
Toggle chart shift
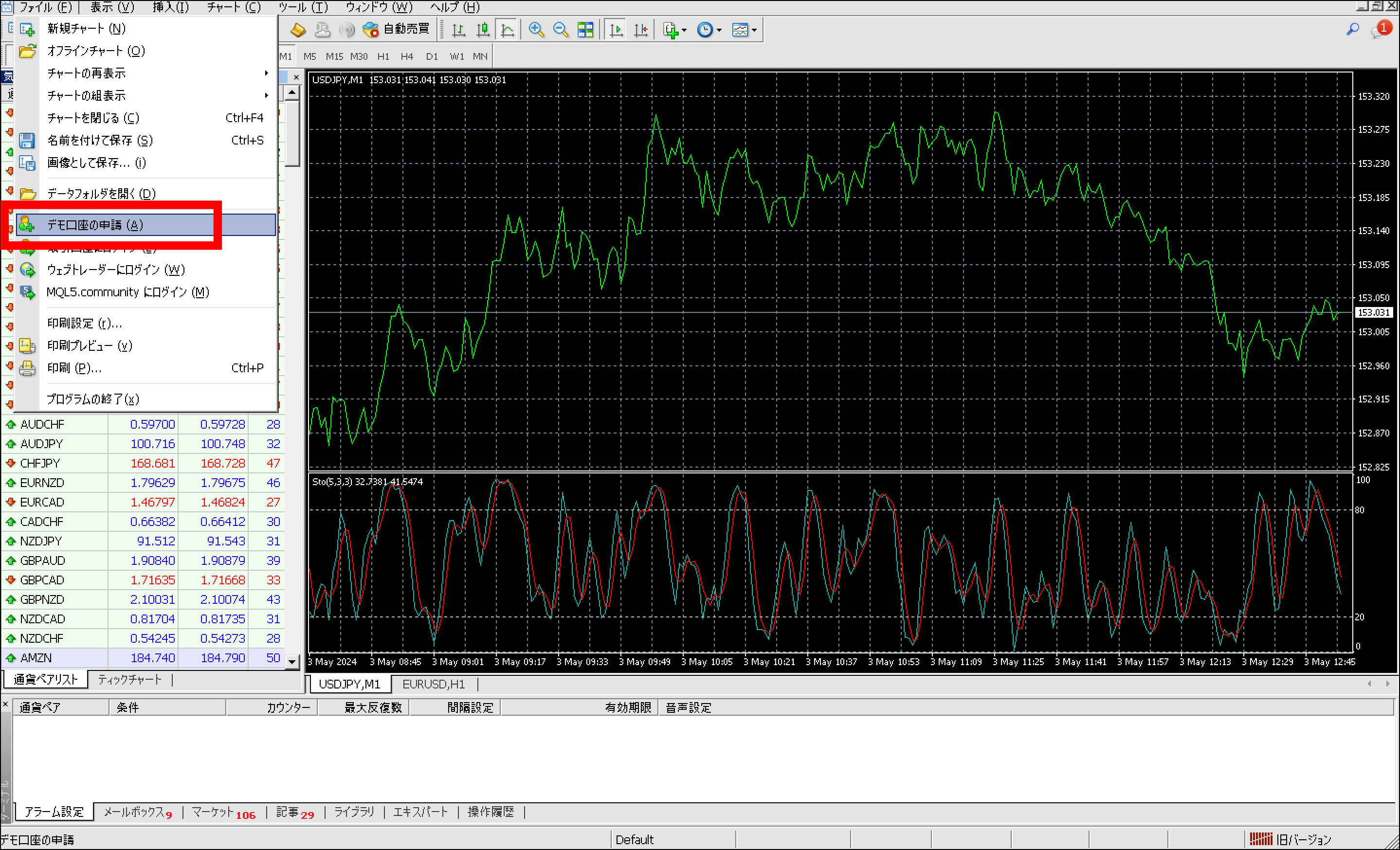pos(641,30)
